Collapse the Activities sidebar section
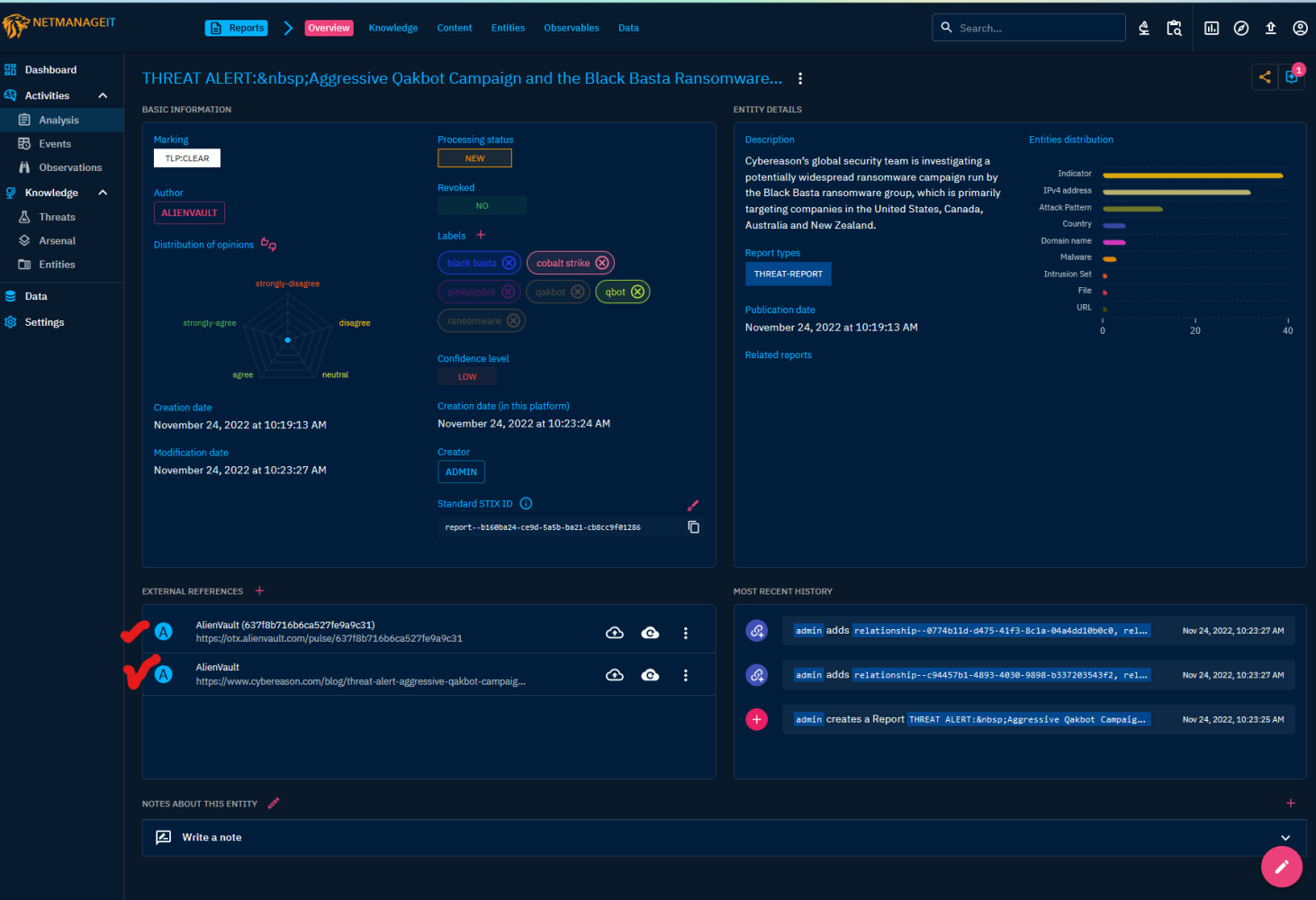 click(x=103, y=95)
